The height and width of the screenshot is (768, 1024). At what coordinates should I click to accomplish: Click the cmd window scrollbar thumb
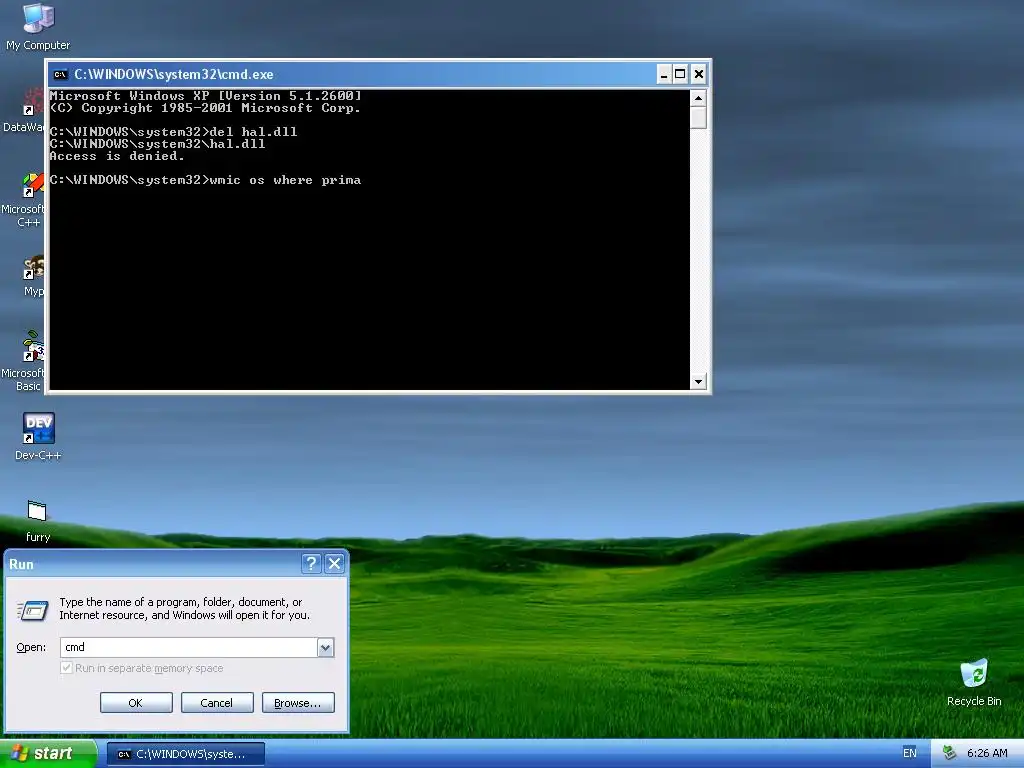click(x=698, y=118)
